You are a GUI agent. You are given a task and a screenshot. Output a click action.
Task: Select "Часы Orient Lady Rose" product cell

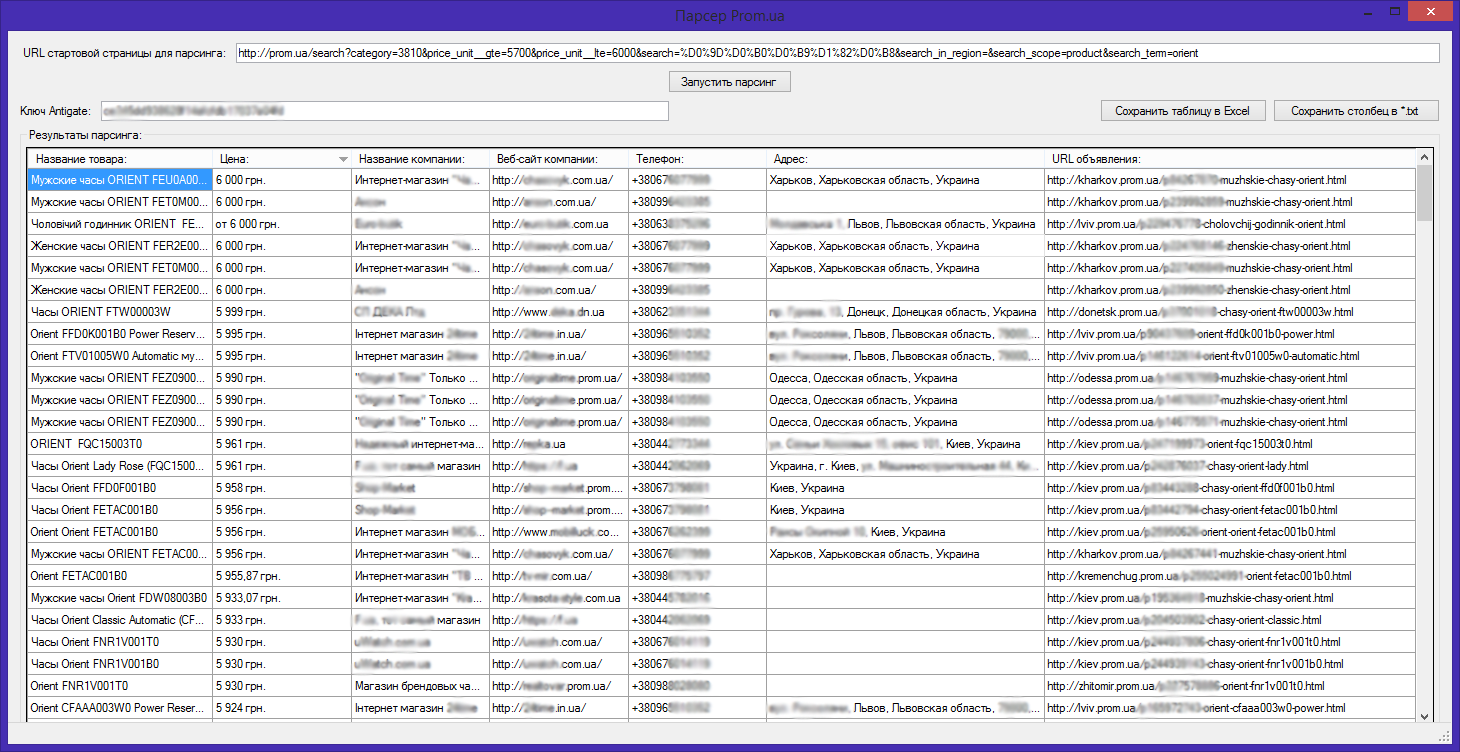pos(120,466)
